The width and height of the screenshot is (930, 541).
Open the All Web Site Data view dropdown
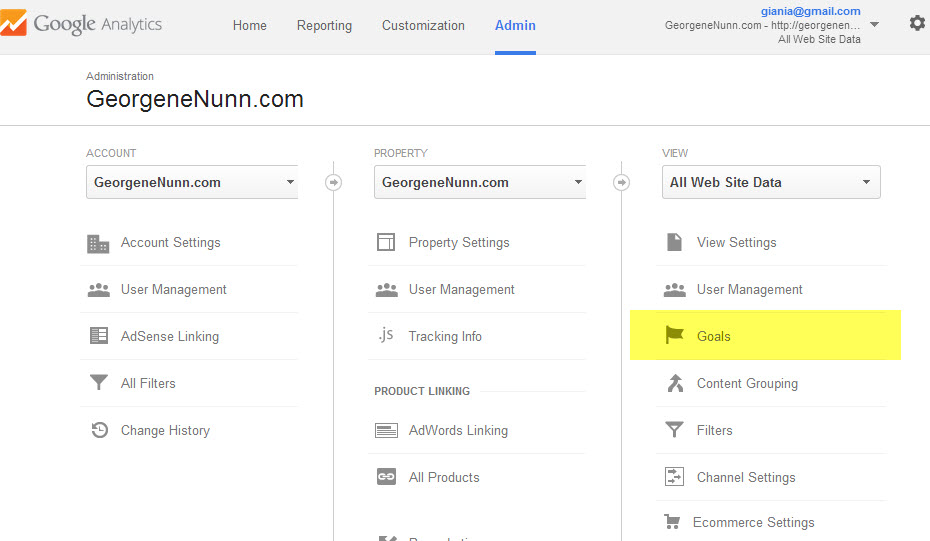click(x=771, y=182)
